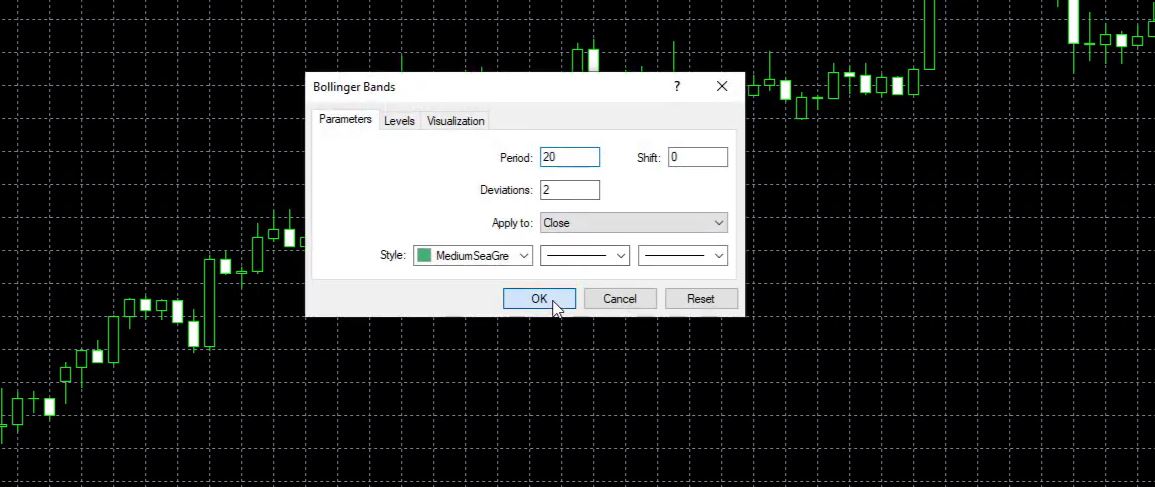The width and height of the screenshot is (1155, 487).
Task: Click the Bollinger Bands title text
Action: point(354,87)
